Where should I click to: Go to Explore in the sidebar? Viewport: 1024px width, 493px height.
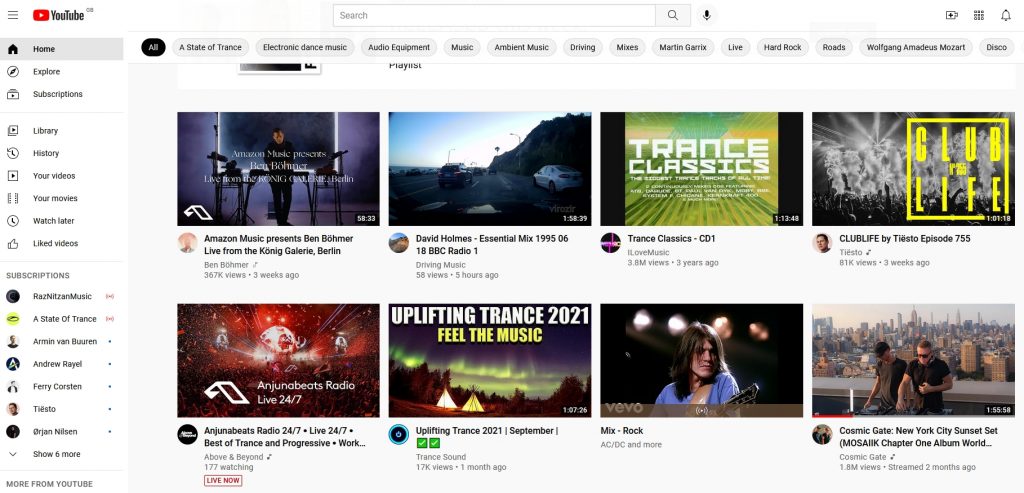(46, 72)
